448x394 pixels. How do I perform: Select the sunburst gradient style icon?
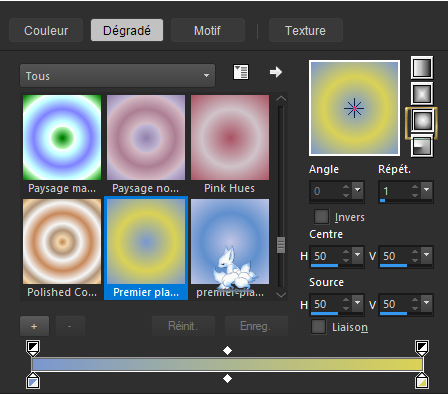coord(422,120)
